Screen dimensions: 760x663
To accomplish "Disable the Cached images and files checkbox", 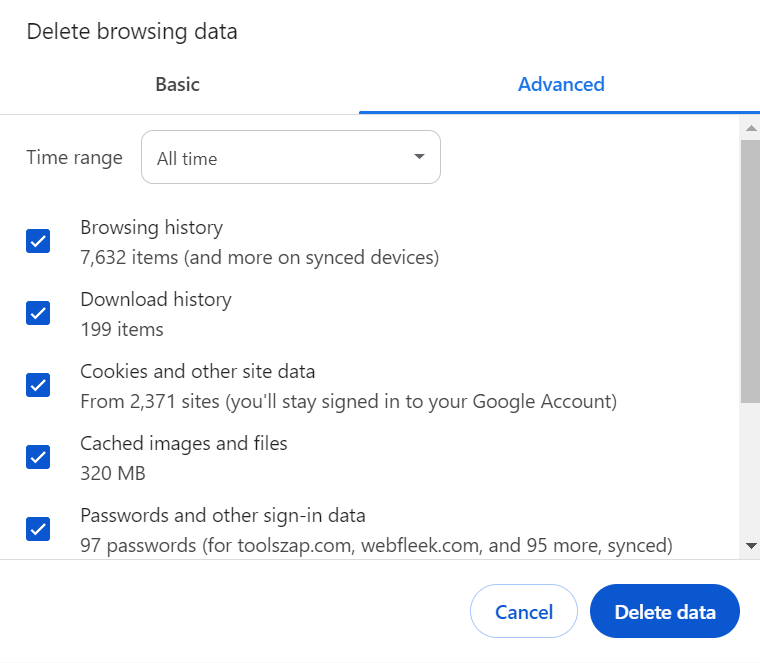I will pyautogui.click(x=38, y=457).
